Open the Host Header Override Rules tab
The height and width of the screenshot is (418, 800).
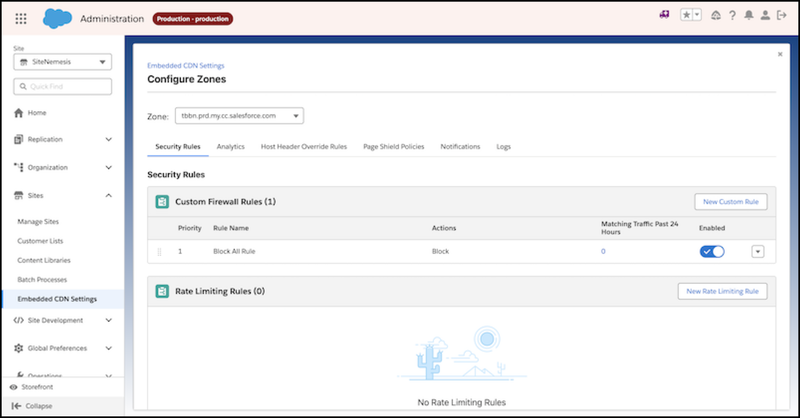point(304,146)
